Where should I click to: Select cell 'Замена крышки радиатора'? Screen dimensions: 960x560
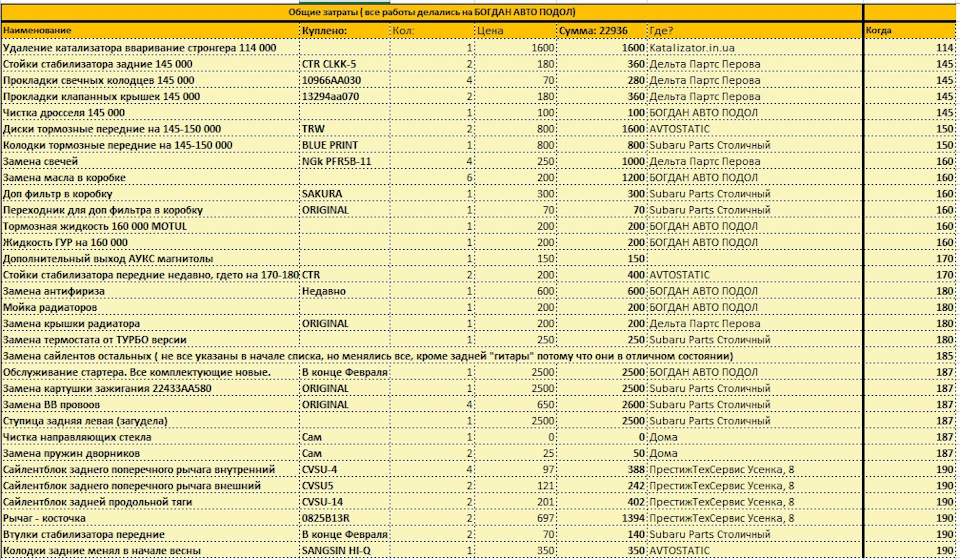(150, 324)
